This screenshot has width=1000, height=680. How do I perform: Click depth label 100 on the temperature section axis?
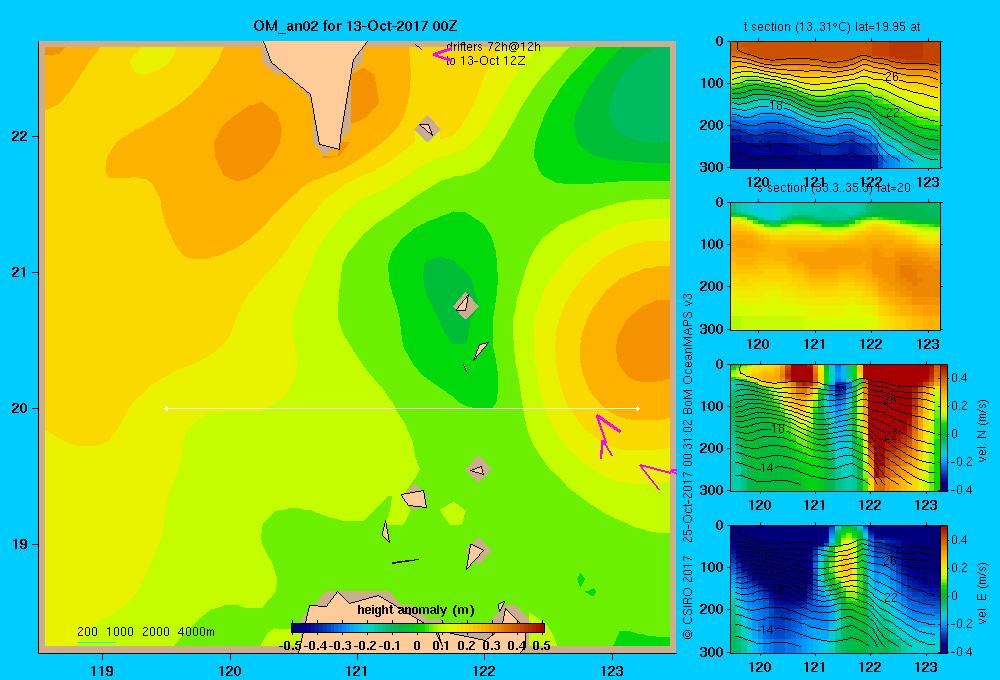(713, 83)
